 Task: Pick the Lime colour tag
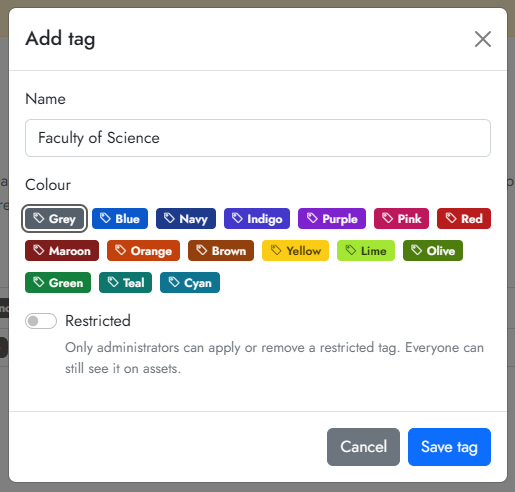[x=366, y=251]
